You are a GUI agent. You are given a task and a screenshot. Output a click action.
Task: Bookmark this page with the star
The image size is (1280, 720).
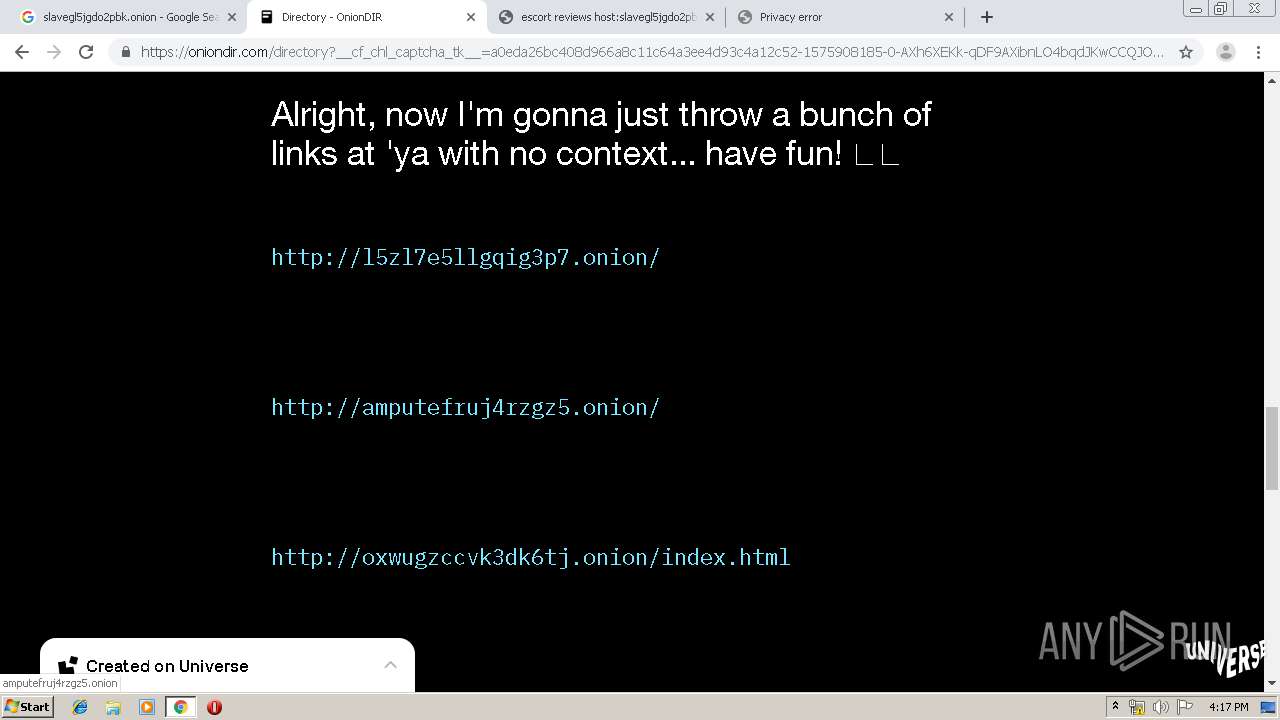click(x=1186, y=52)
